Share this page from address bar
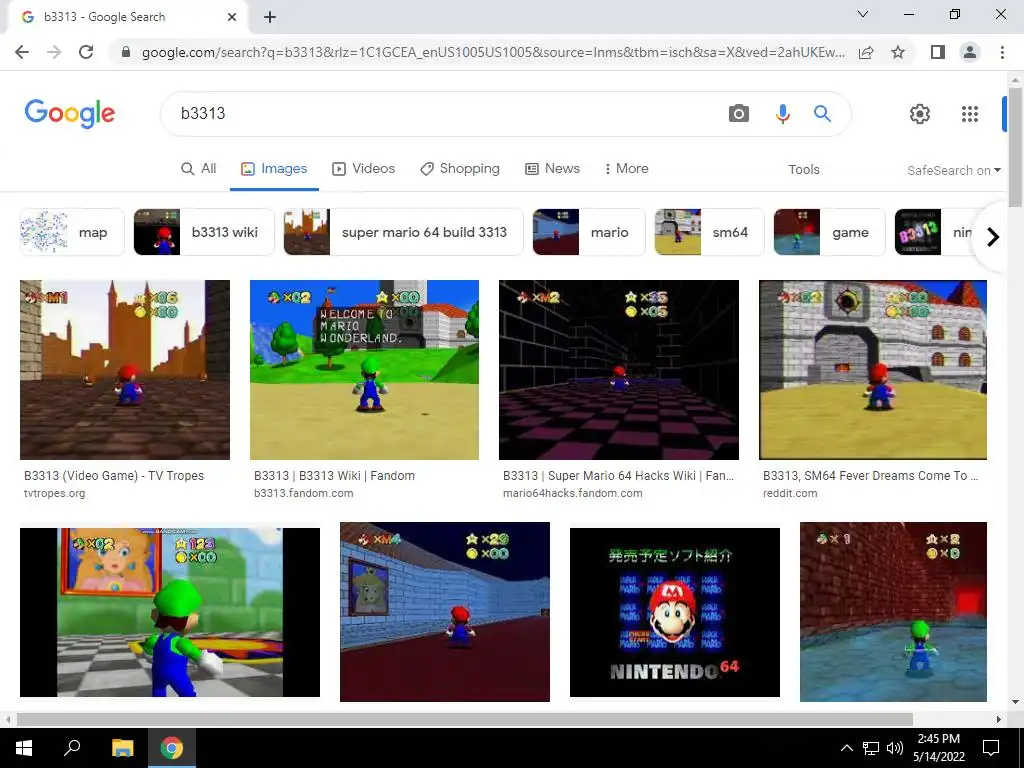 (x=866, y=52)
